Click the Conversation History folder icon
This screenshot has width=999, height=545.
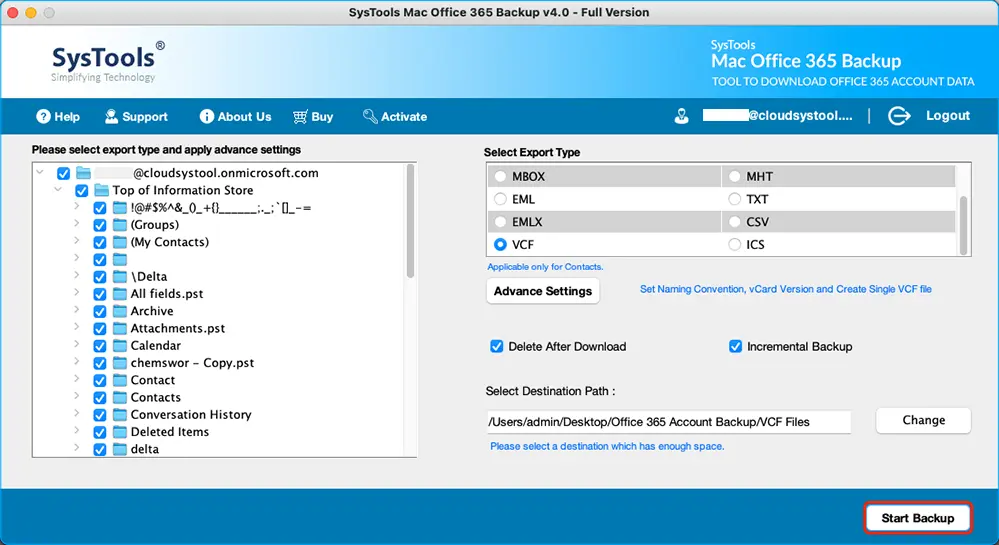[120, 414]
